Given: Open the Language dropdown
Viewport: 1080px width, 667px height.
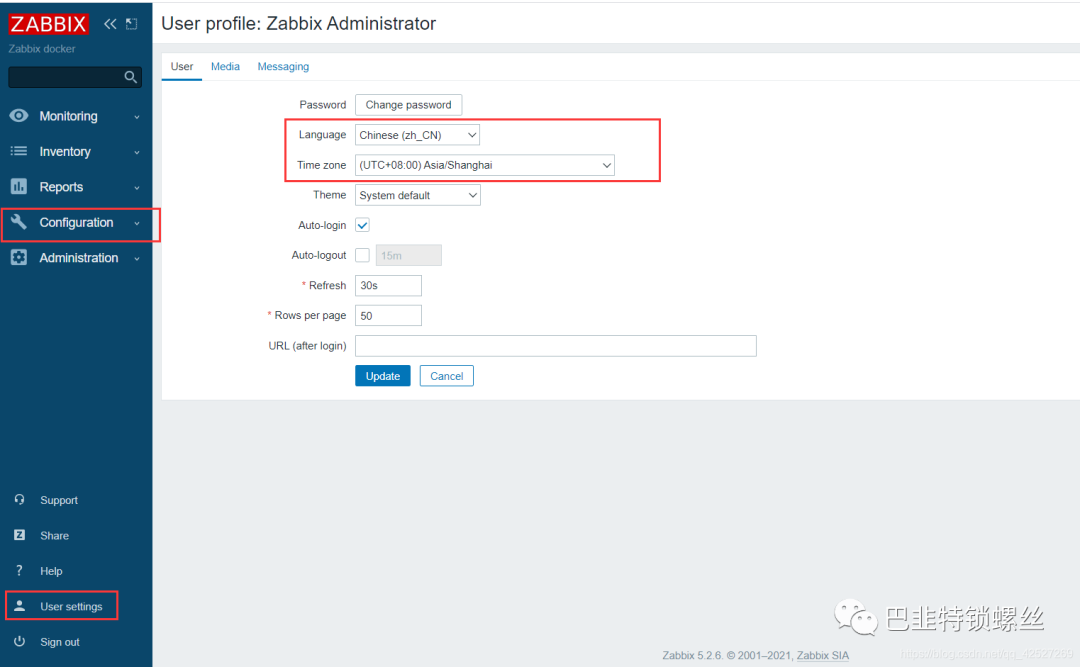Looking at the screenshot, I should (x=417, y=135).
